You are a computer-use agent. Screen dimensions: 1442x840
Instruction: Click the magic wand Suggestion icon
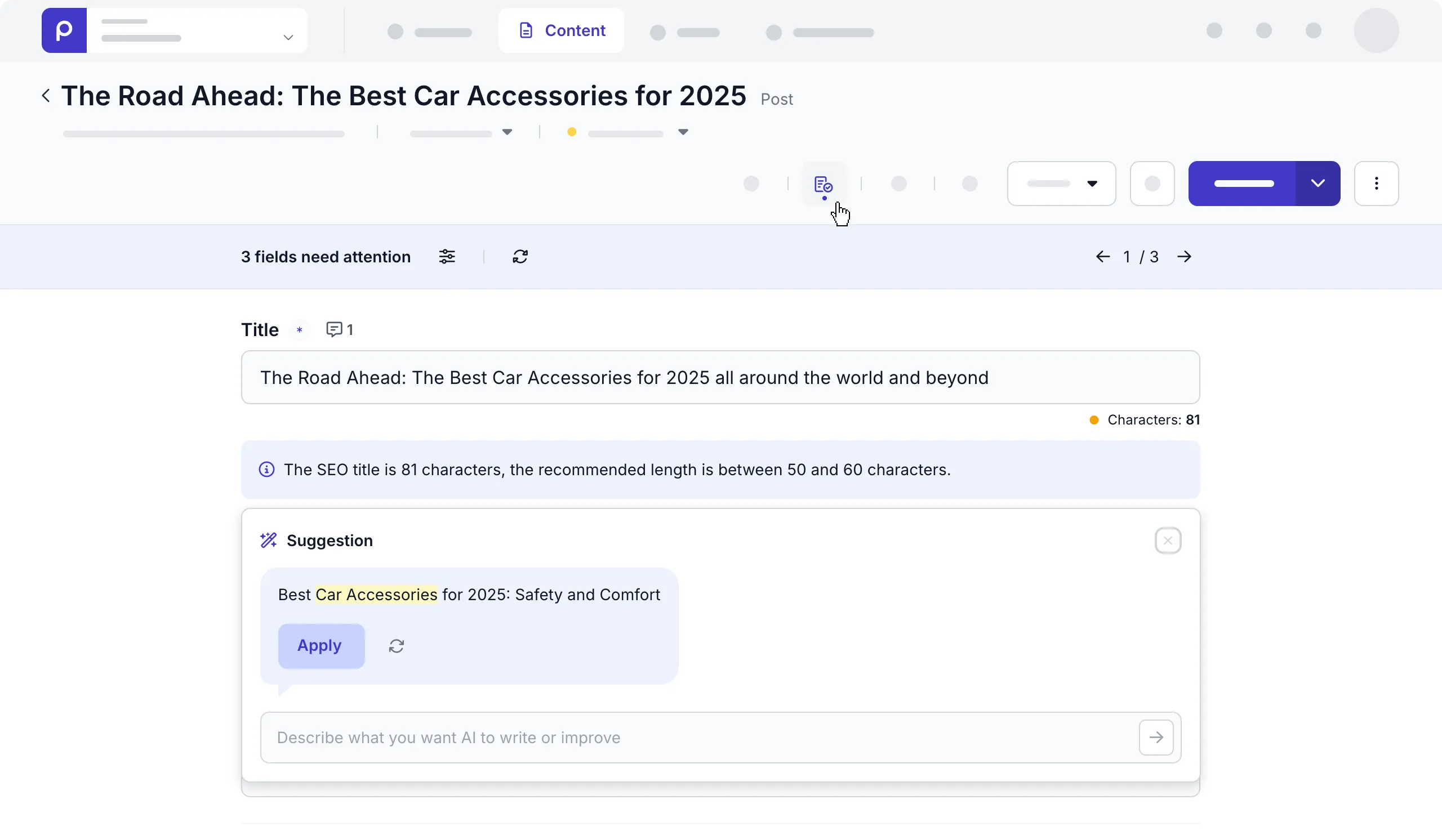point(268,540)
